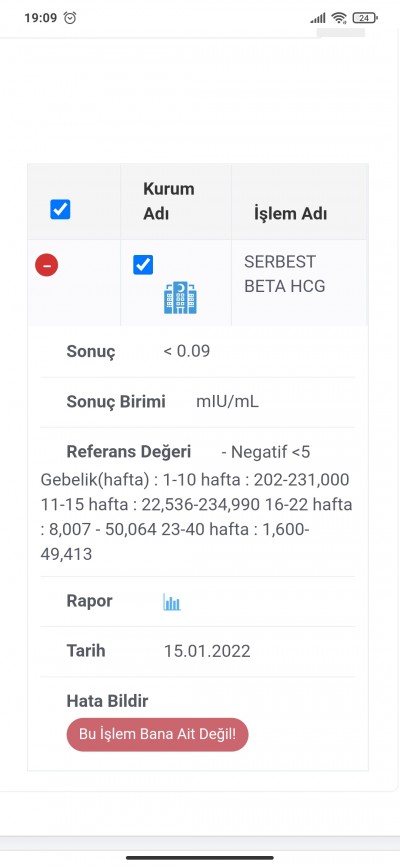400x866 pixels.
Task: Select the Kurum Adı column header
Action: 169,201
